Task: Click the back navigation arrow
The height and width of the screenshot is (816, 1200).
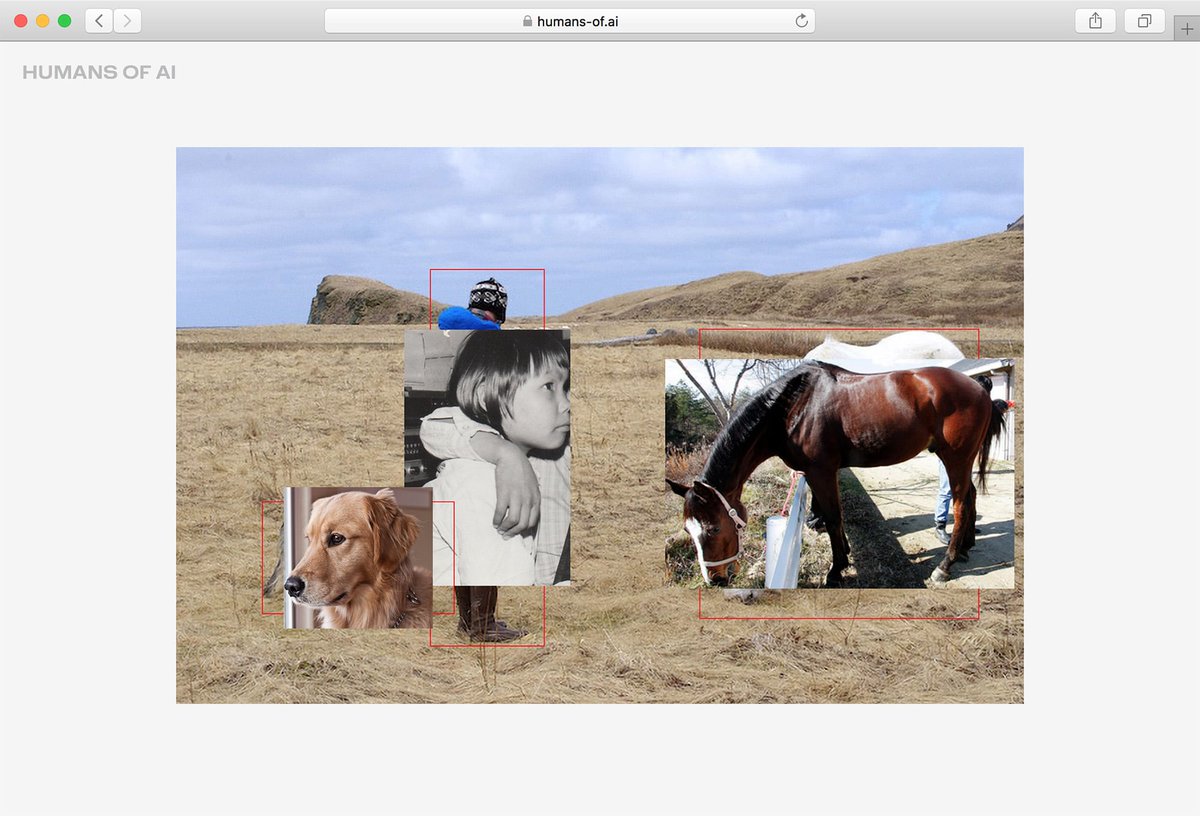Action: pos(98,20)
